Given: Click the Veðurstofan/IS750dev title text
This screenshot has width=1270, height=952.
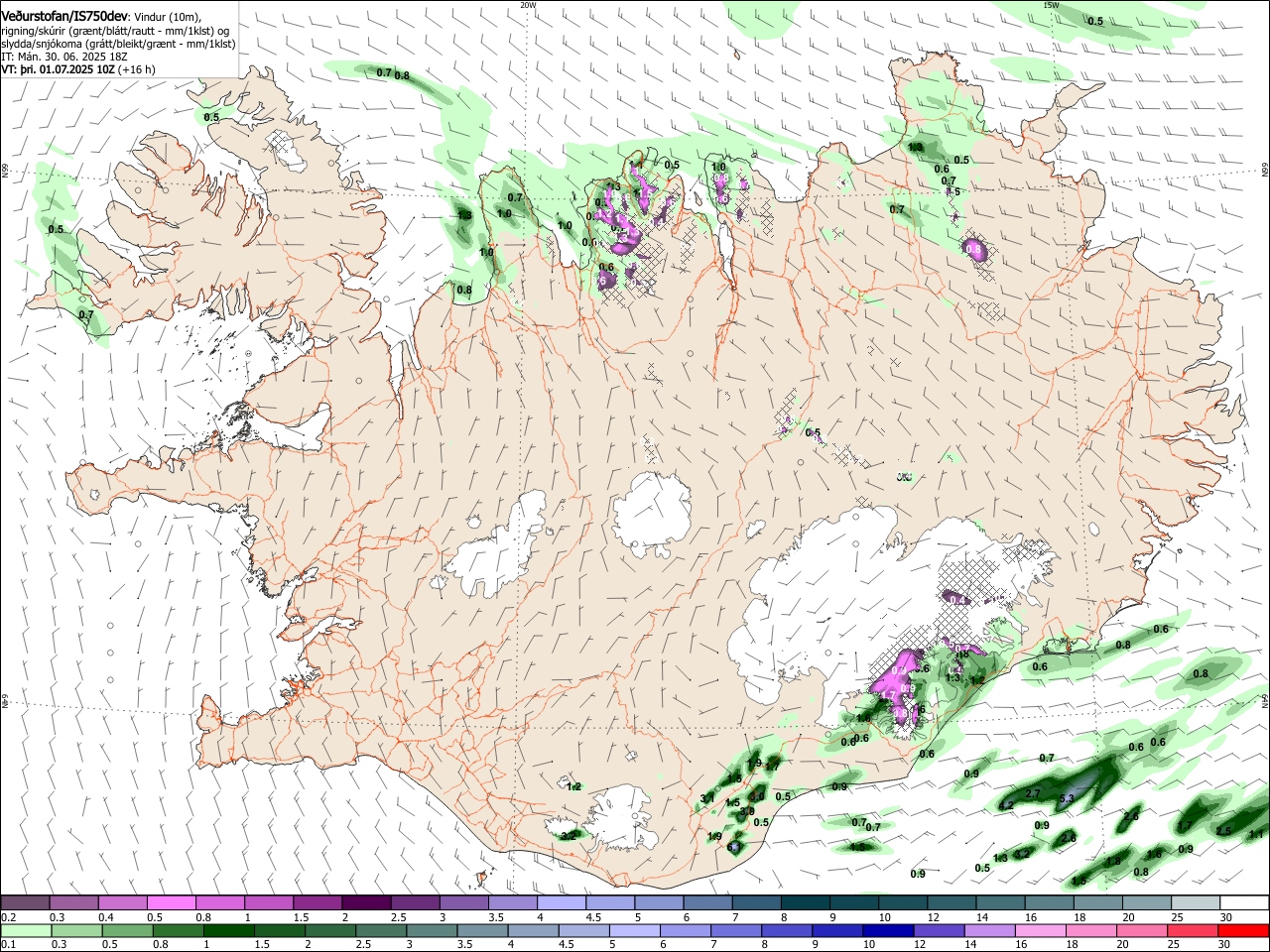Looking at the screenshot, I should 64,16.
